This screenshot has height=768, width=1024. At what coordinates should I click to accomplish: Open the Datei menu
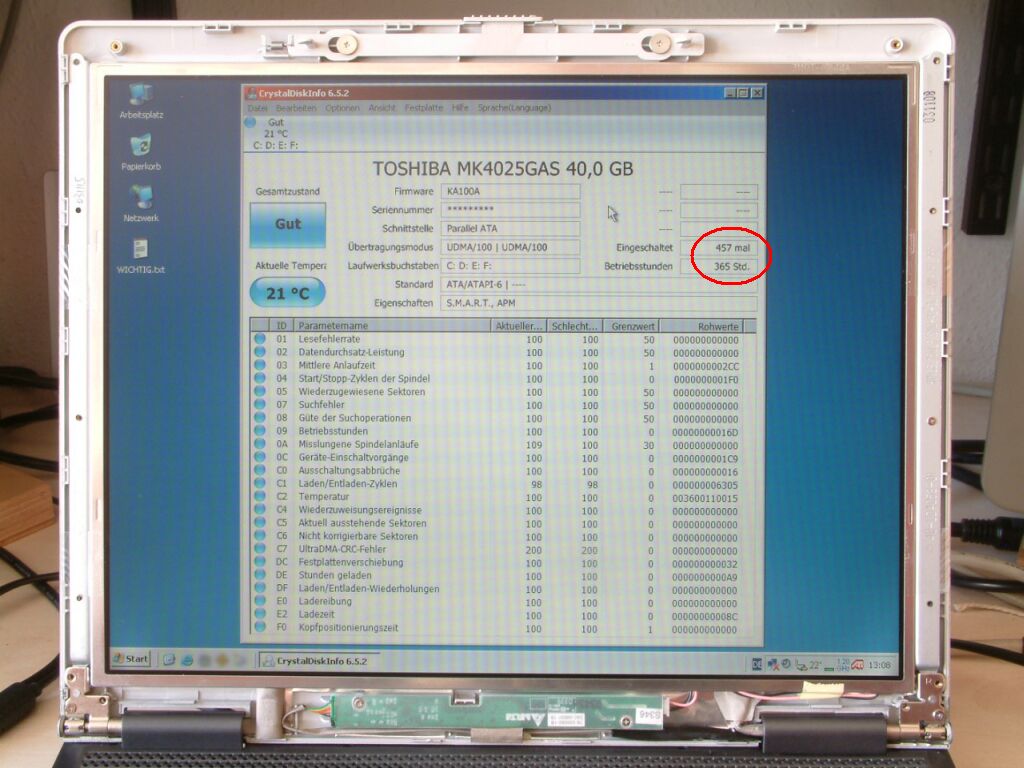[258, 108]
